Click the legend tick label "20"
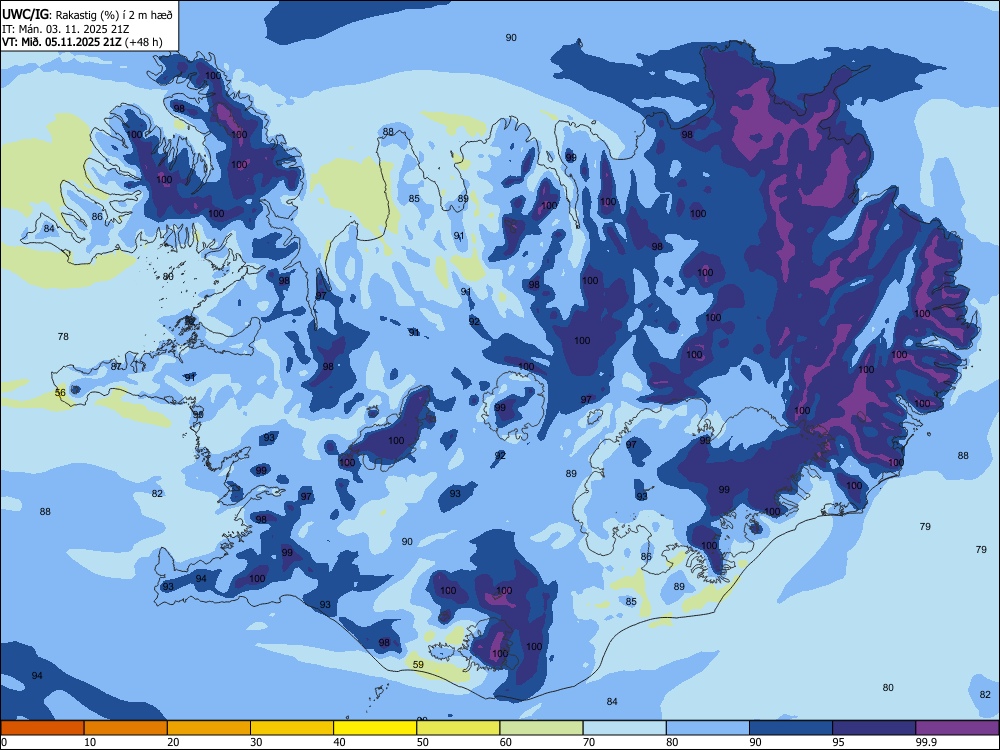 click(173, 742)
